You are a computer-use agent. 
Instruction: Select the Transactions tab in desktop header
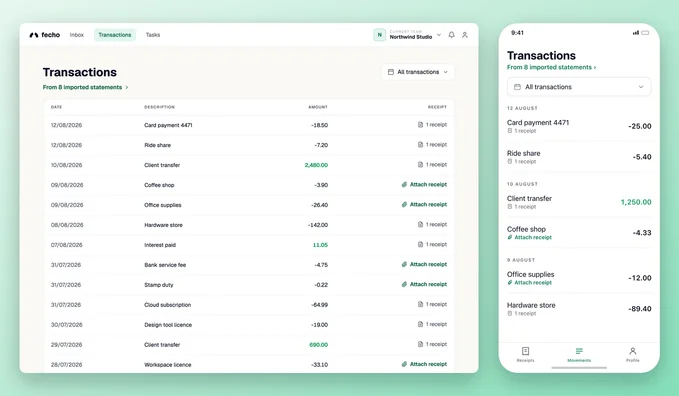coord(115,35)
